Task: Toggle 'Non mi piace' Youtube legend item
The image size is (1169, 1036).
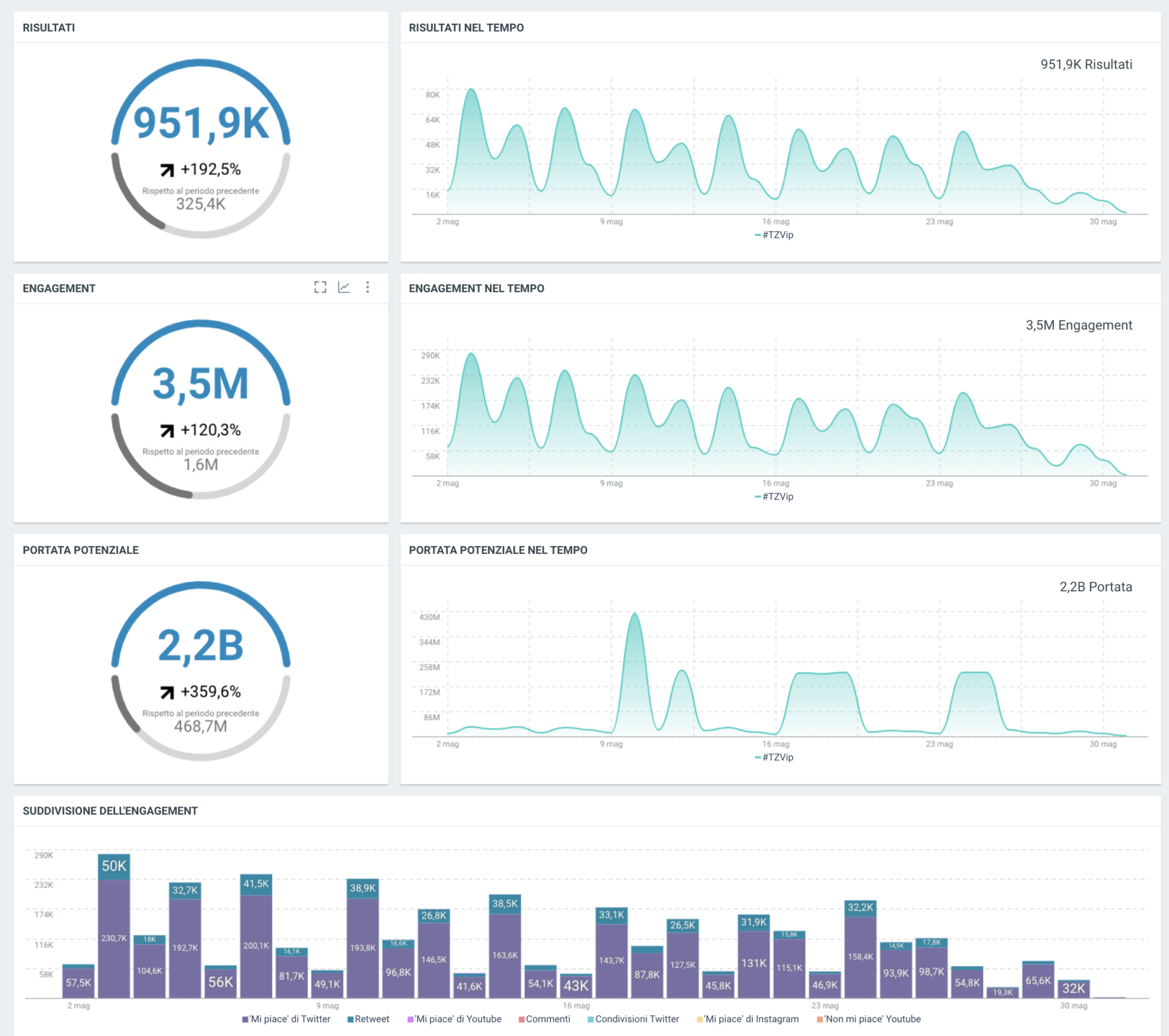Action: tap(869, 1019)
